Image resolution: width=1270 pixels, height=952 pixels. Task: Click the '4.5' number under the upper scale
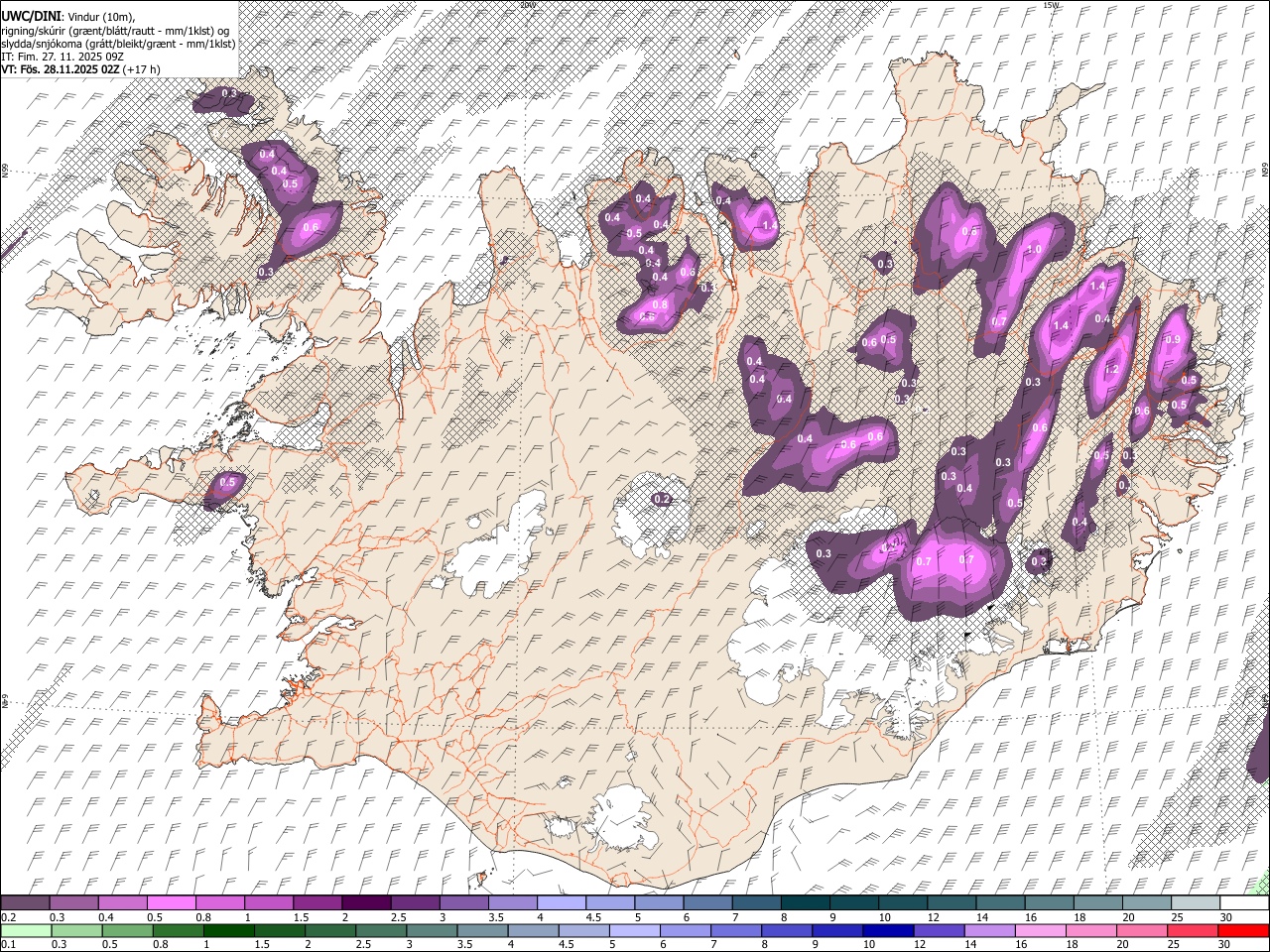(x=593, y=917)
